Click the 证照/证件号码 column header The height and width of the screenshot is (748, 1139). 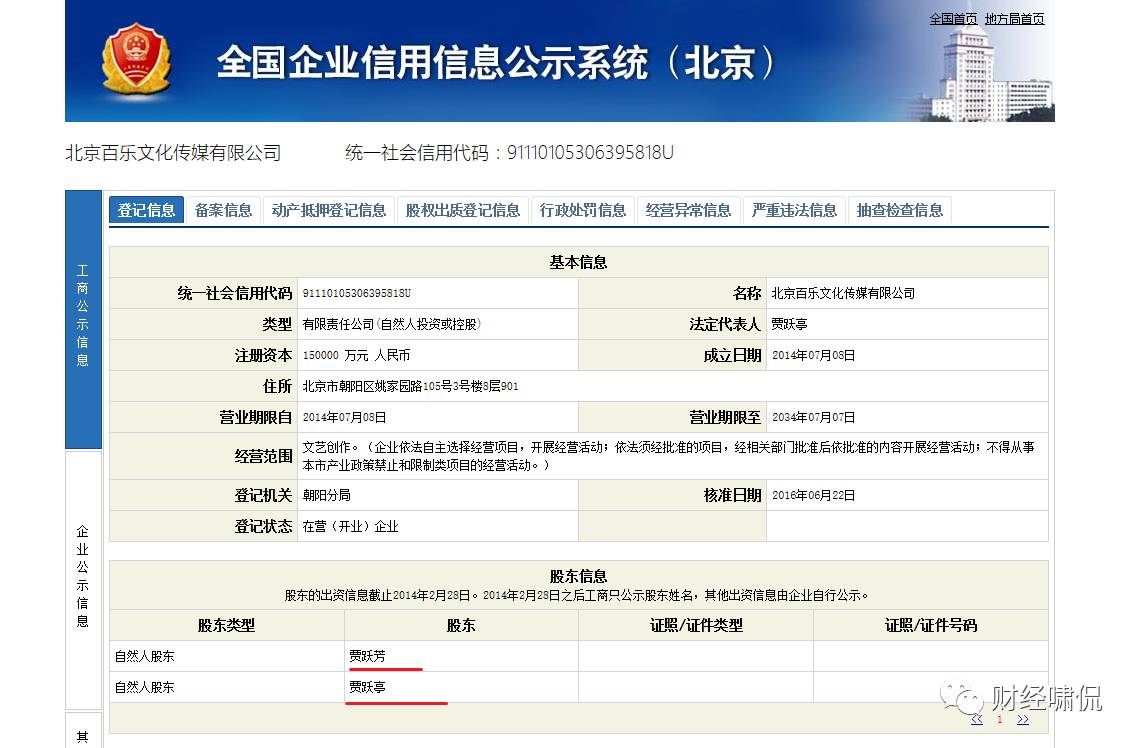point(931,625)
